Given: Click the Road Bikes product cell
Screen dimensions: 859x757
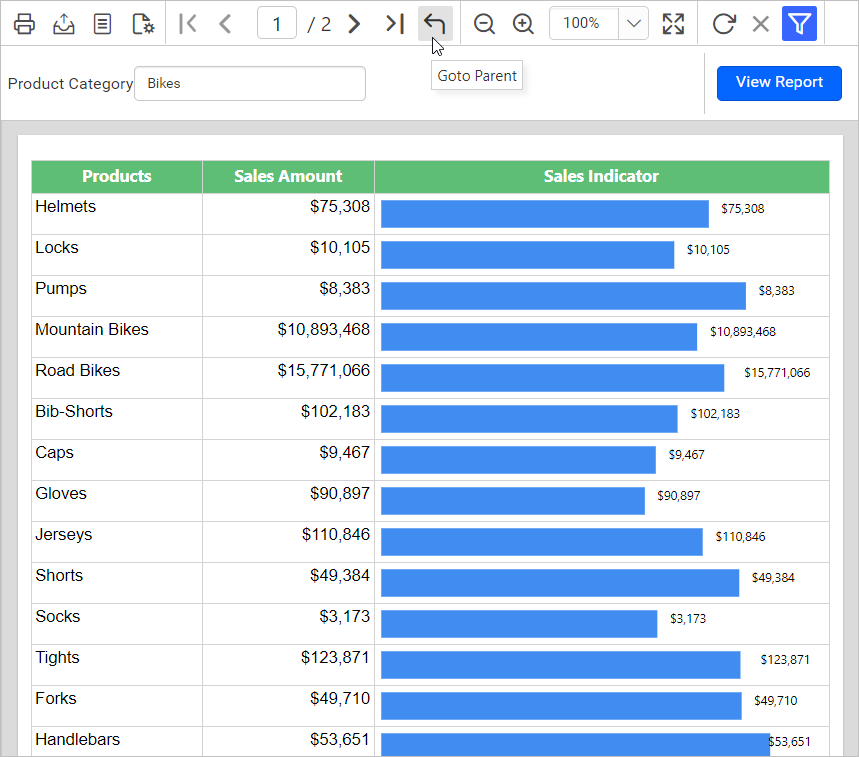Looking at the screenshot, I should [117, 378].
